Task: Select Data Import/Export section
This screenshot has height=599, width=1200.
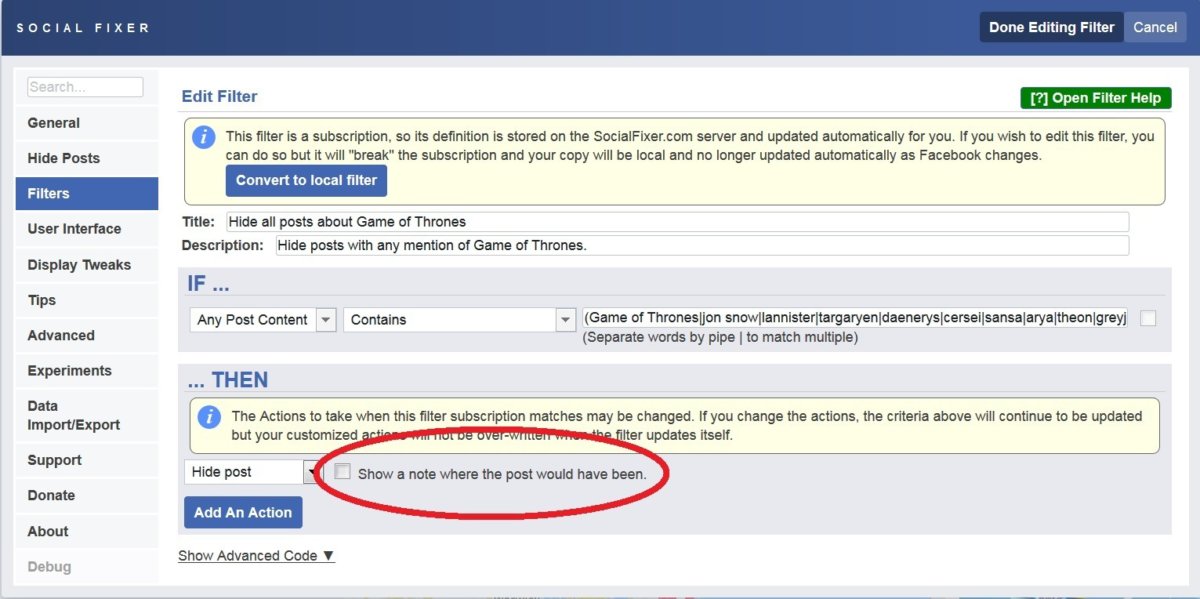Action: click(x=73, y=415)
